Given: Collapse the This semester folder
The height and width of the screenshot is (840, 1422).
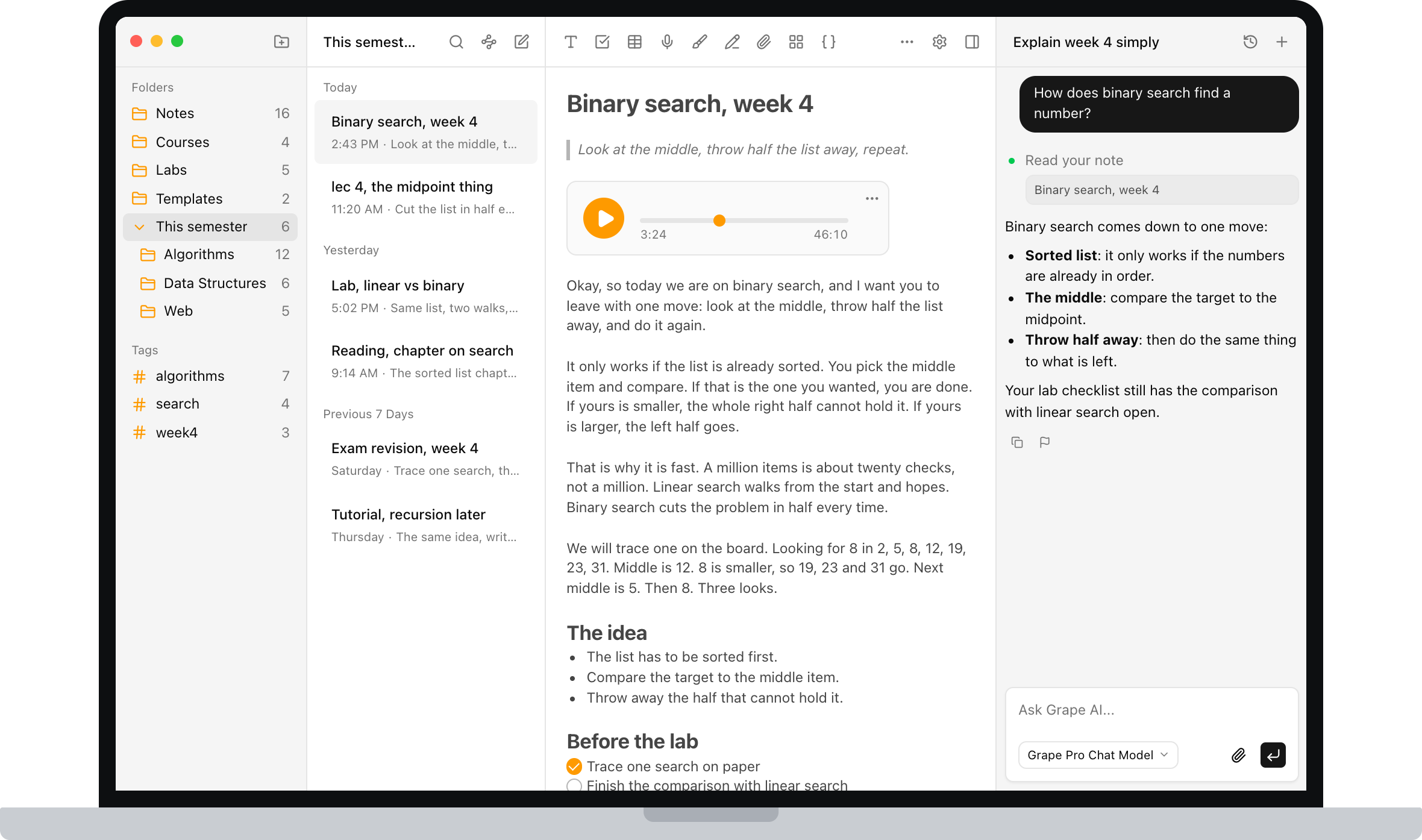Looking at the screenshot, I should coord(139,227).
